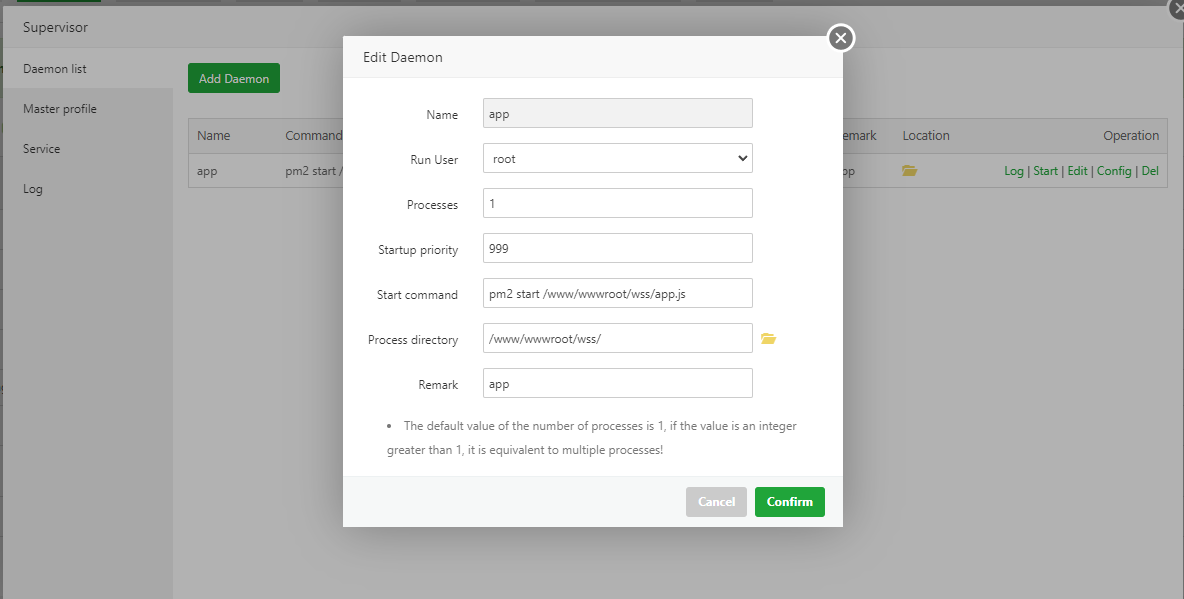
Task: Expand the Run User dropdown
Action: [617, 158]
